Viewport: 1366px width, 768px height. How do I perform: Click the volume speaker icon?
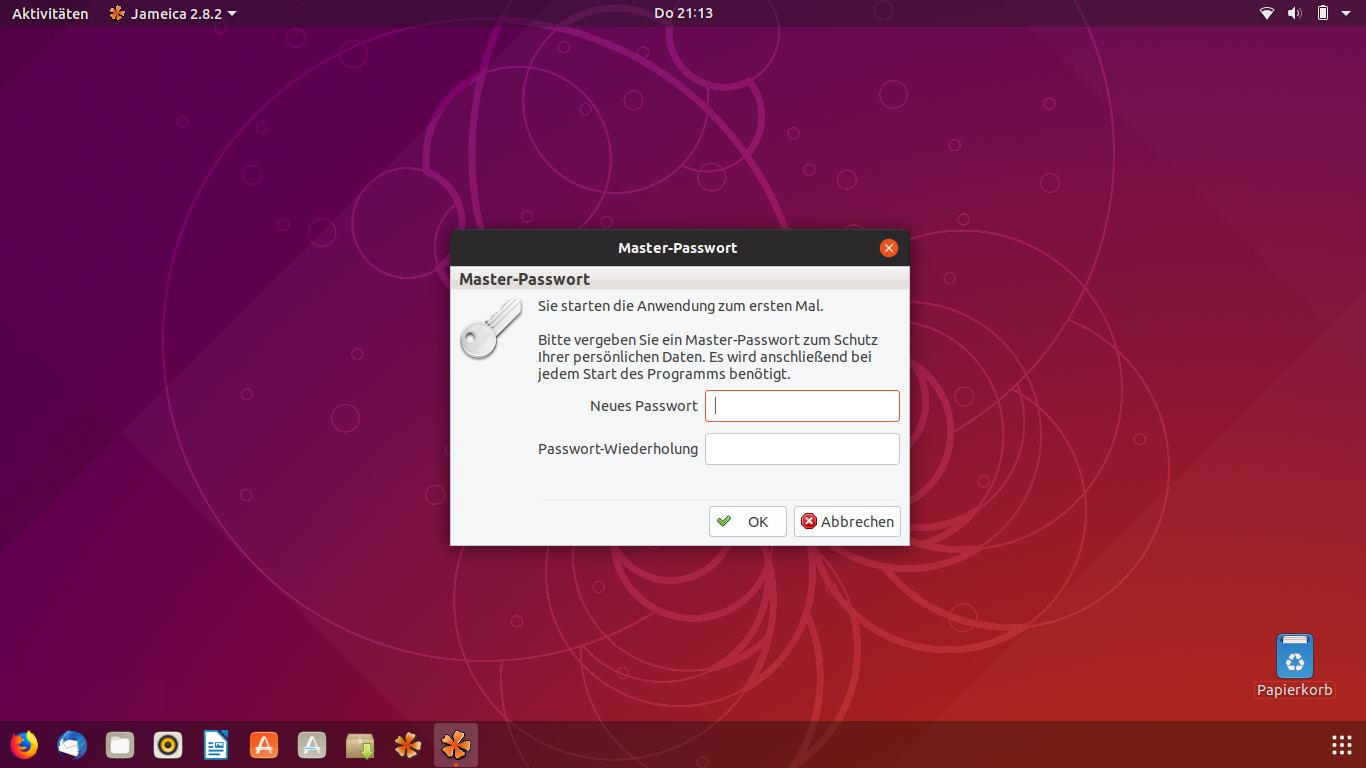(1294, 14)
